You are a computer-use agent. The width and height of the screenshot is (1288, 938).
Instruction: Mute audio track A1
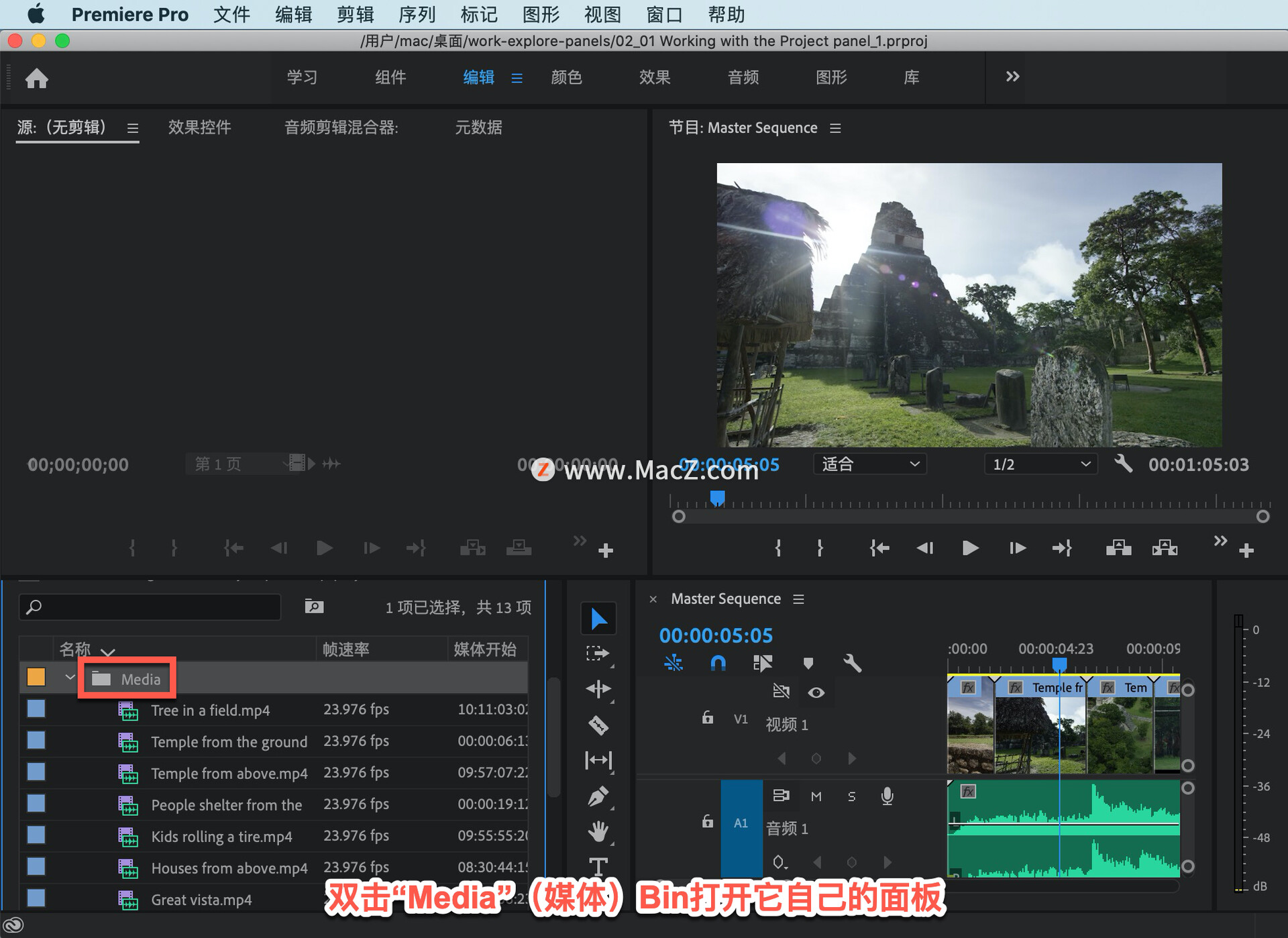[x=816, y=796]
